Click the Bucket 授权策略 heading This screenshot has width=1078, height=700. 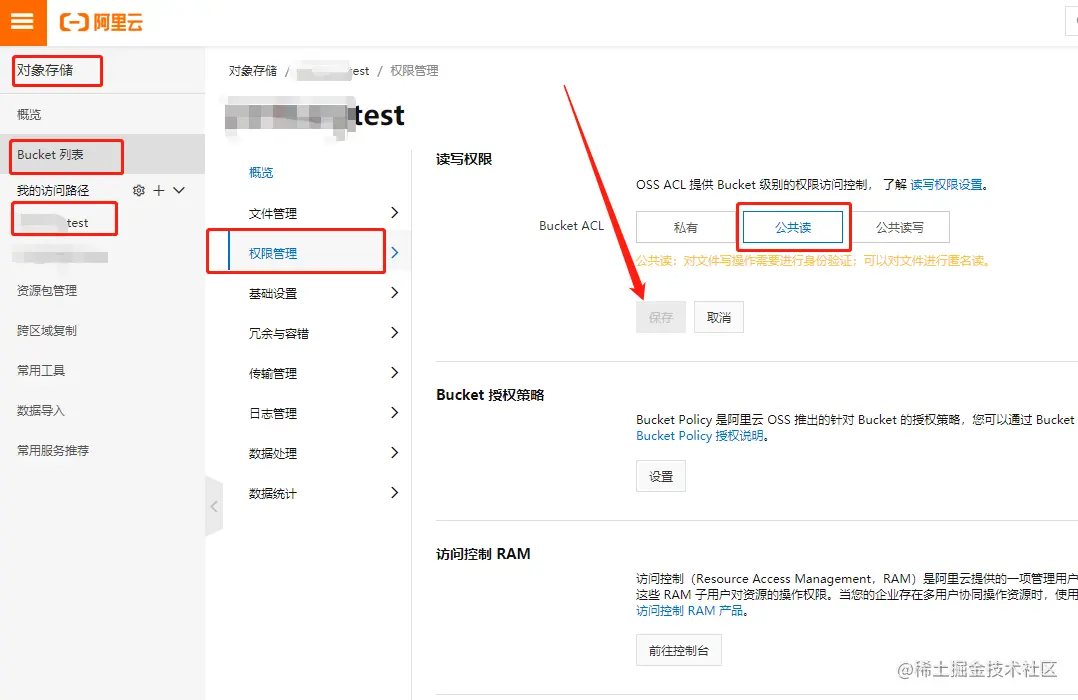pyautogui.click(x=490, y=395)
